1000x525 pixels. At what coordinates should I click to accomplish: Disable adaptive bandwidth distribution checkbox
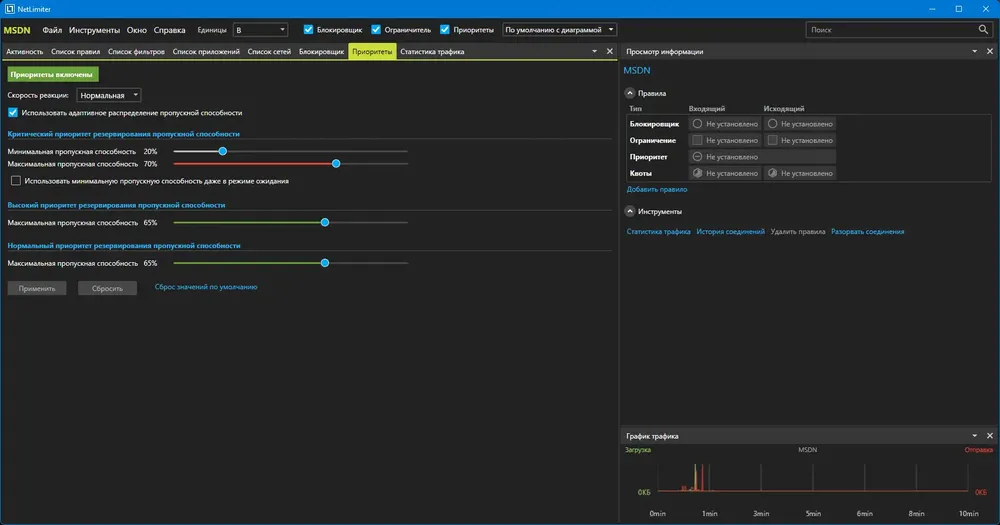pos(13,112)
